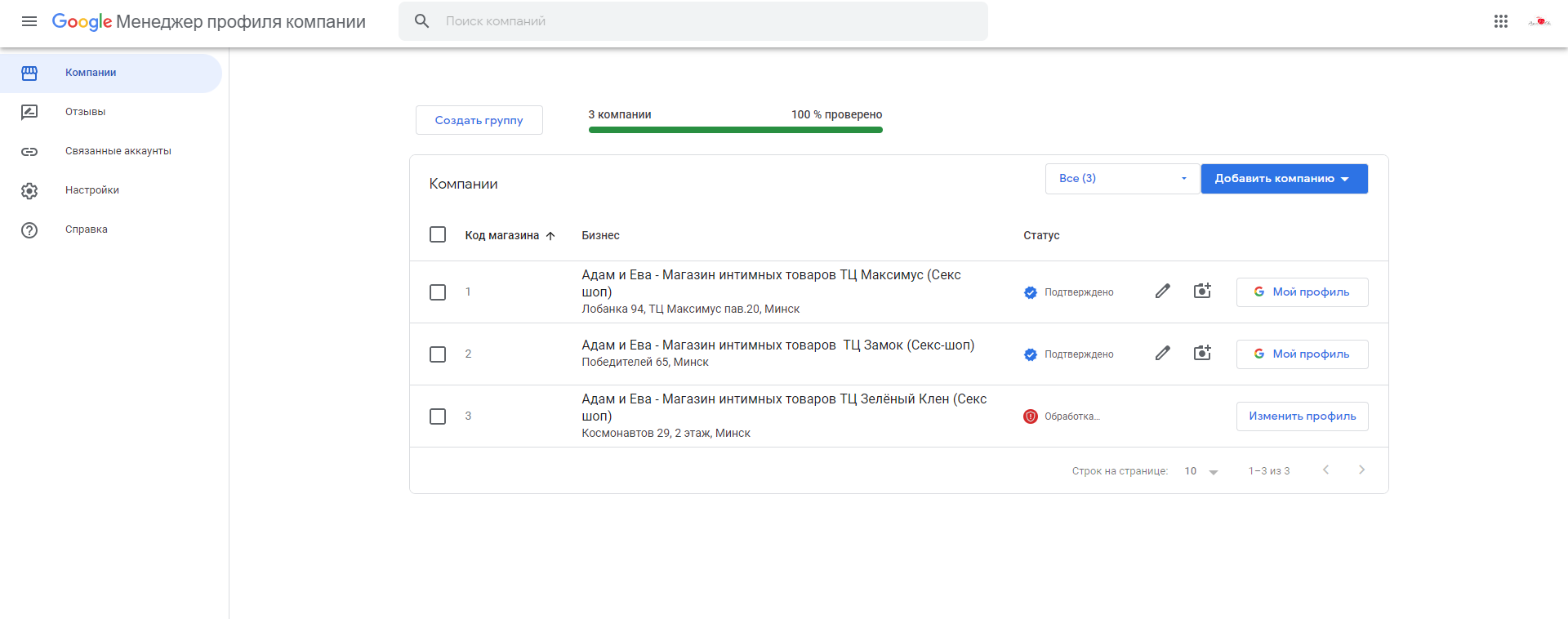Open Настройки in sidebar
Screen dimensions: 1568x619
coord(111,191)
